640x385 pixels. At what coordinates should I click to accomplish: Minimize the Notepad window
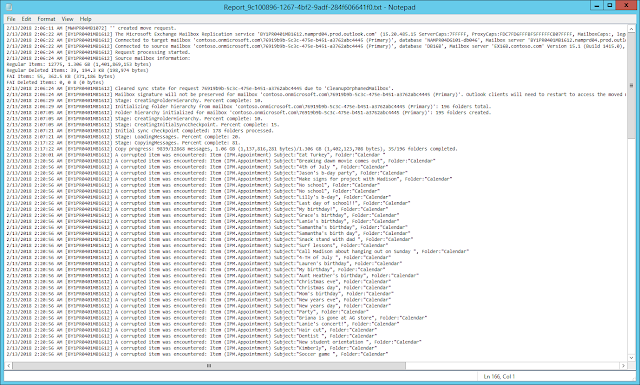tap(596, 5)
